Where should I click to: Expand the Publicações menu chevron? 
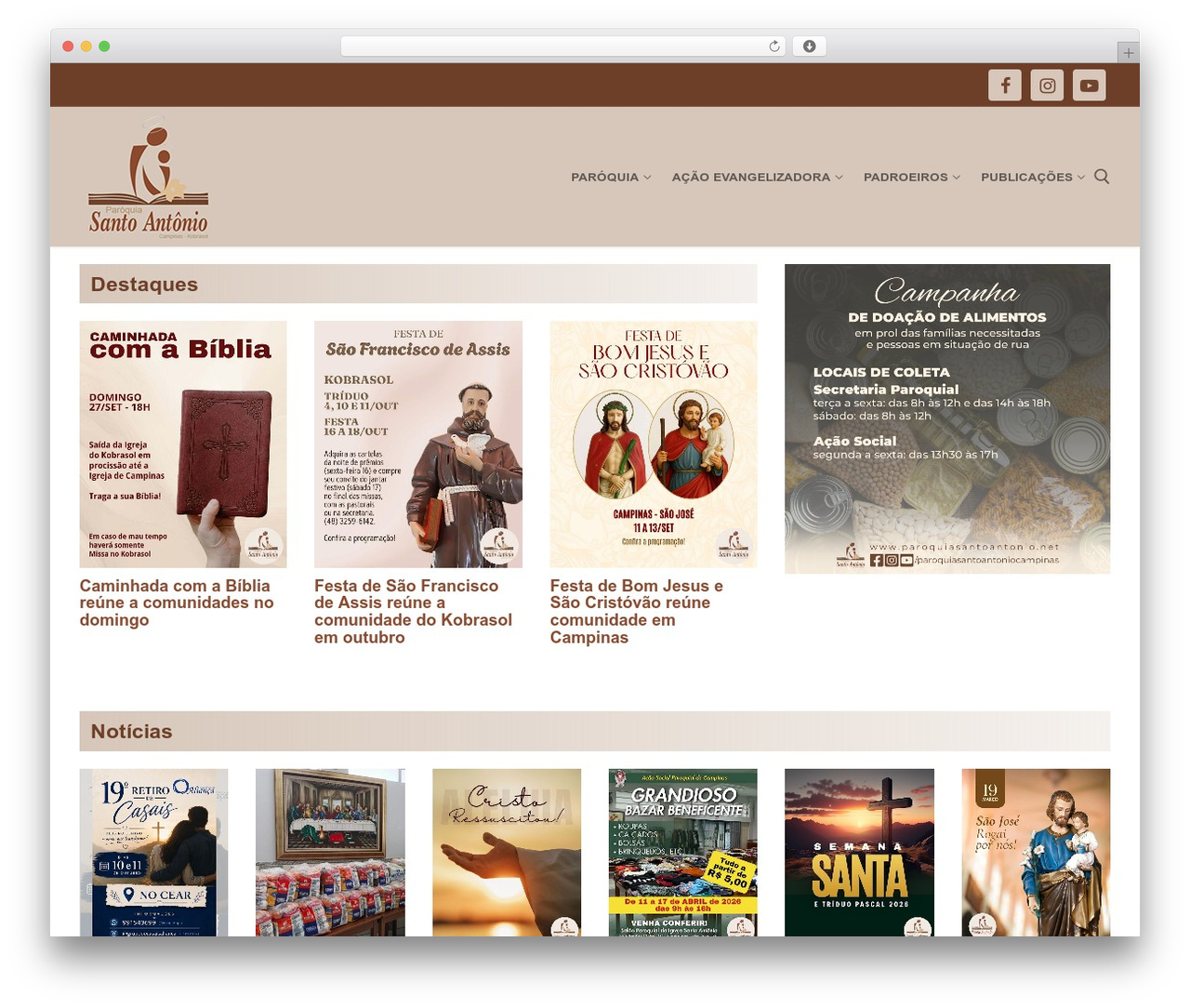1081,178
